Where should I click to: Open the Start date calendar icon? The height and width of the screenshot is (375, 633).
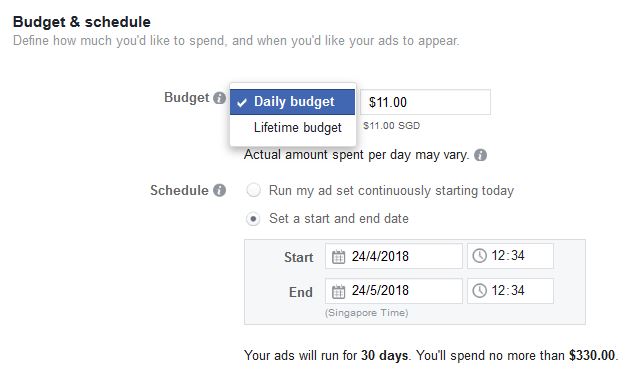(338, 256)
